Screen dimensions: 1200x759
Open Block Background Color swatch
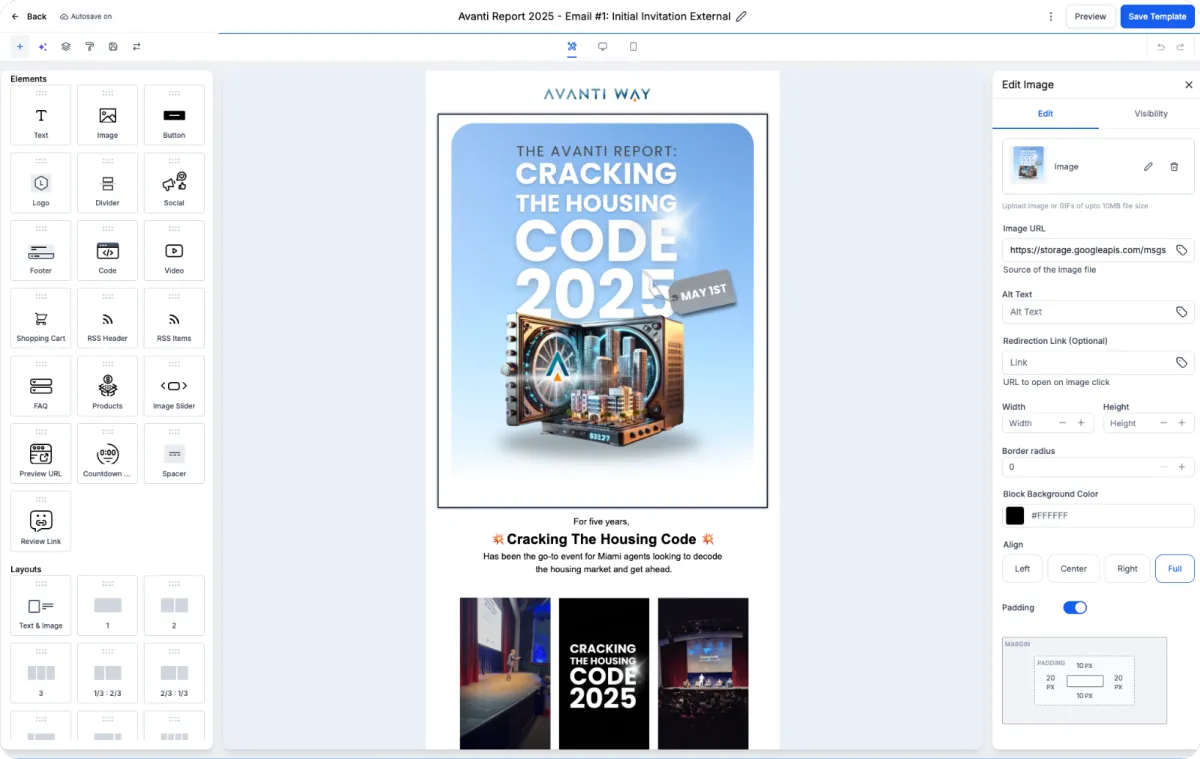(x=1015, y=516)
